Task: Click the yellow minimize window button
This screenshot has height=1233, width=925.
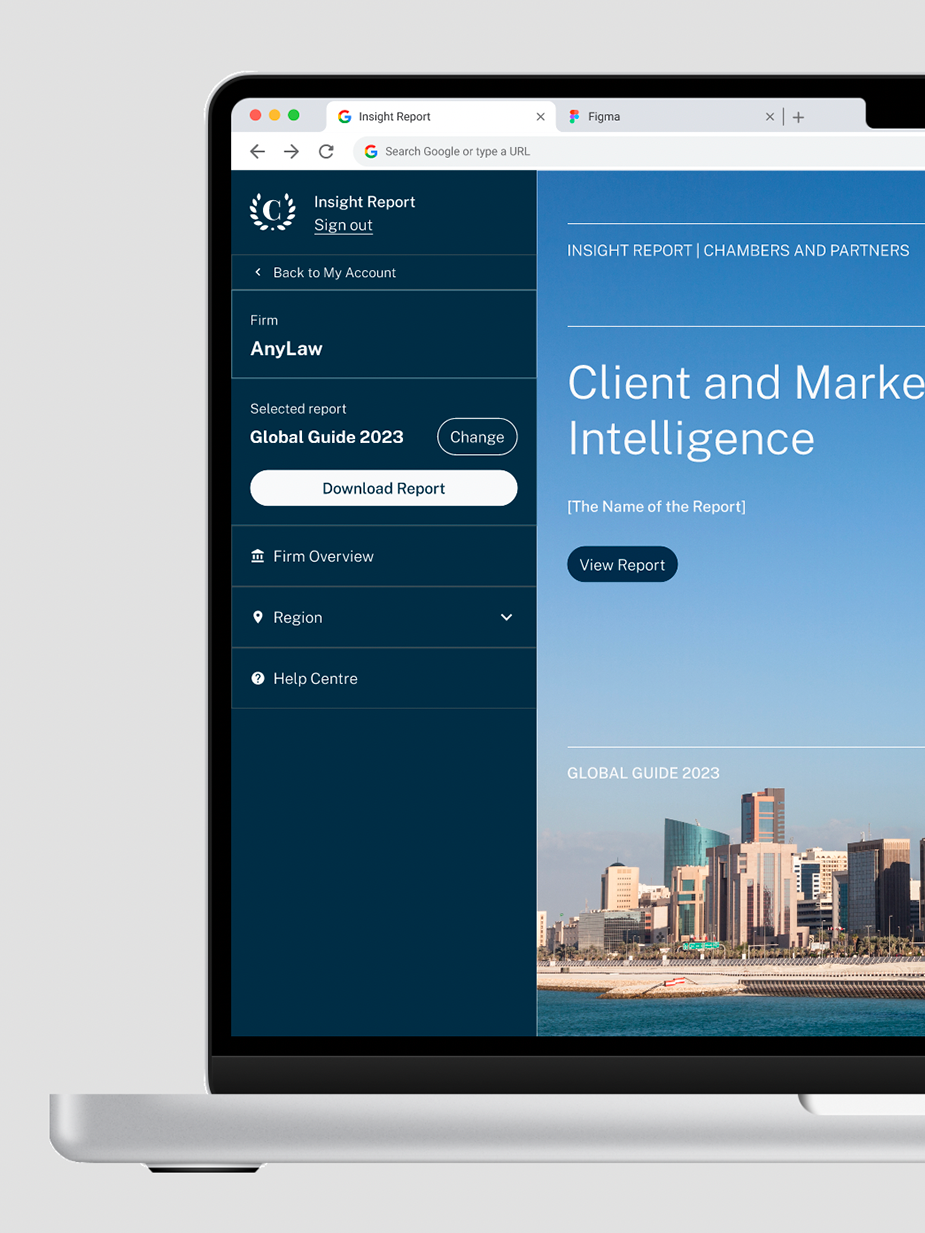Action: click(x=274, y=116)
